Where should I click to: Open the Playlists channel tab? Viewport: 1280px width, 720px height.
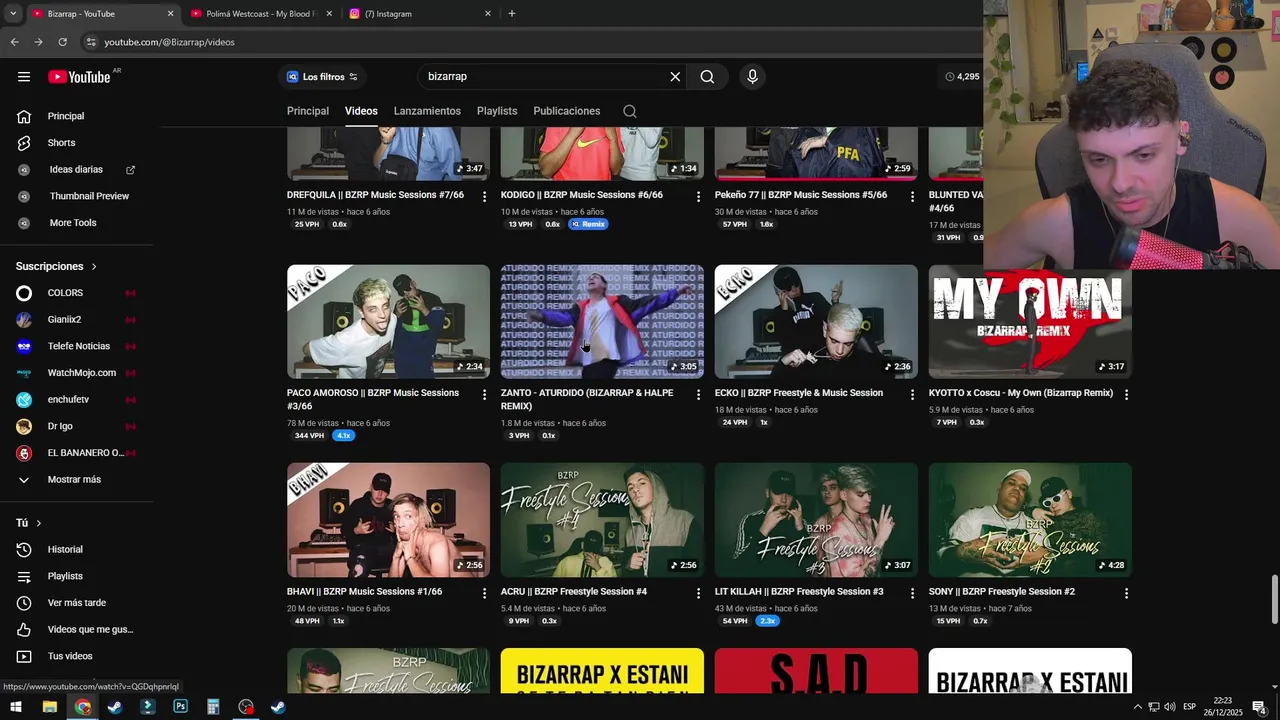click(497, 111)
